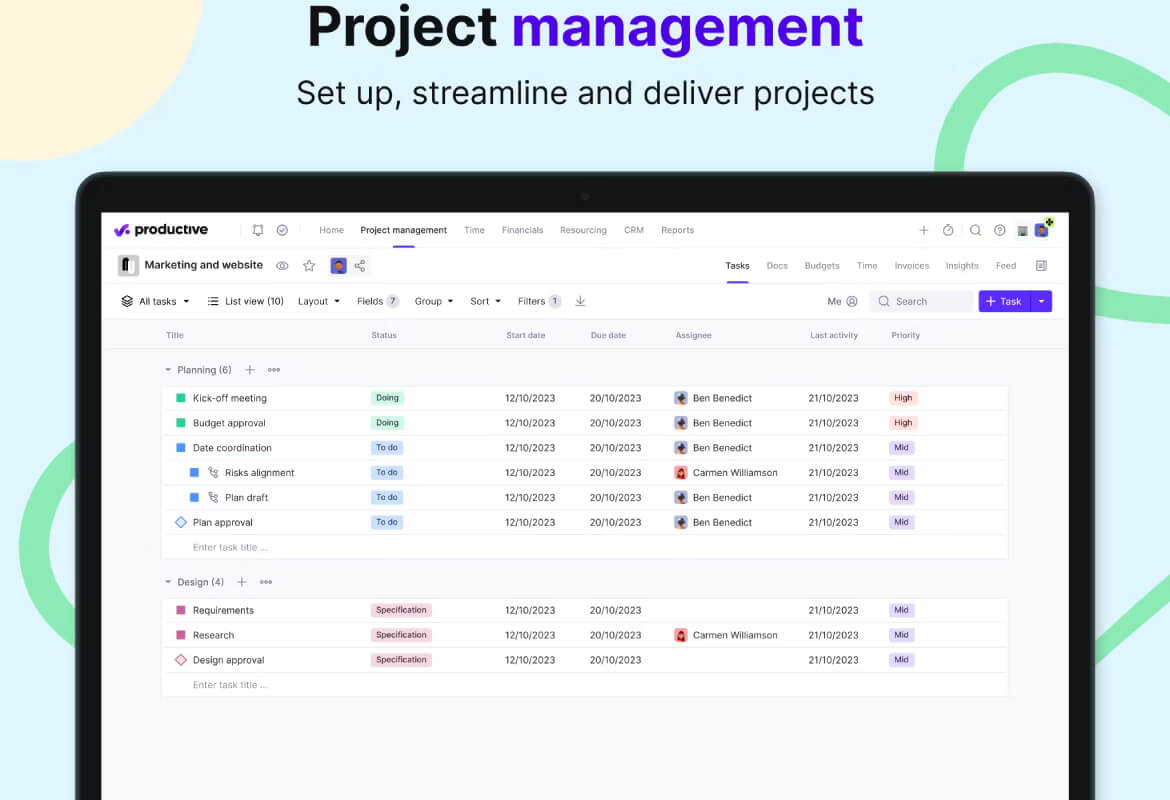
Task: Open Design group more options
Action: pos(266,581)
